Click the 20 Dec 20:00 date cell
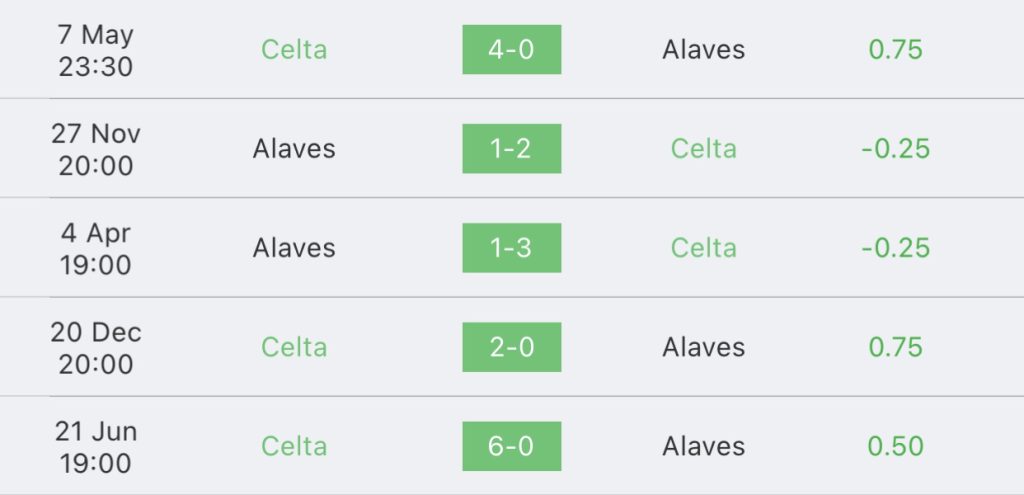 95,347
